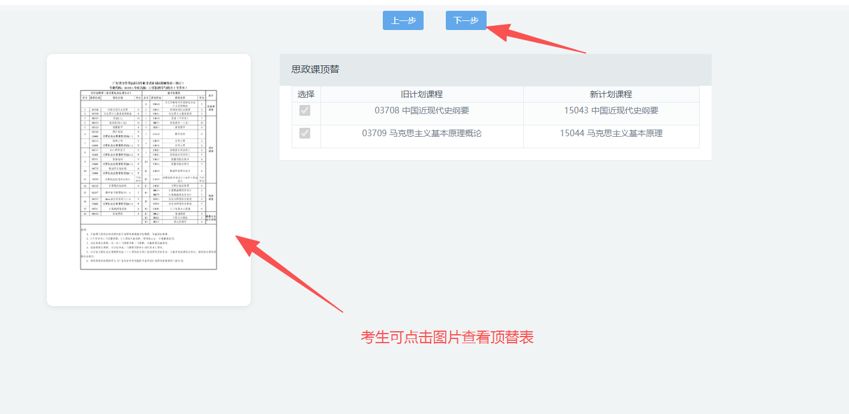Toggle checkbox for 03708 中国近现代史纲要 row
Image resolution: width=849 pixels, height=414 pixels.
pos(305,111)
